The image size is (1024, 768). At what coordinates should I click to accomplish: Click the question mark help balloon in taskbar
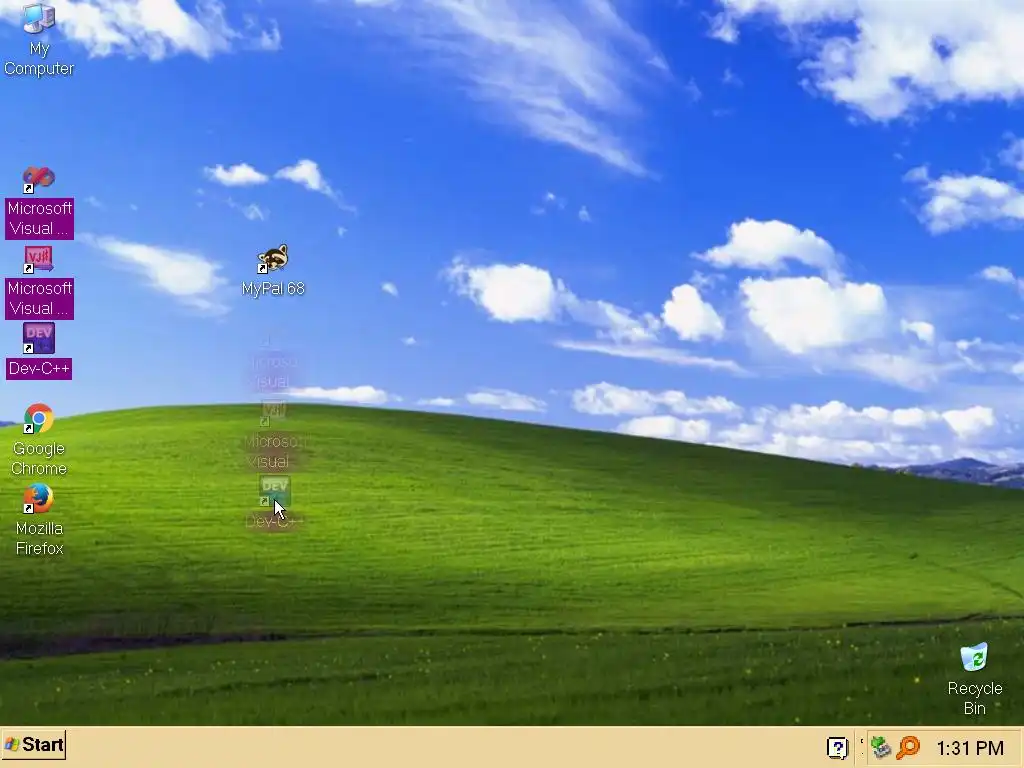coord(837,747)
